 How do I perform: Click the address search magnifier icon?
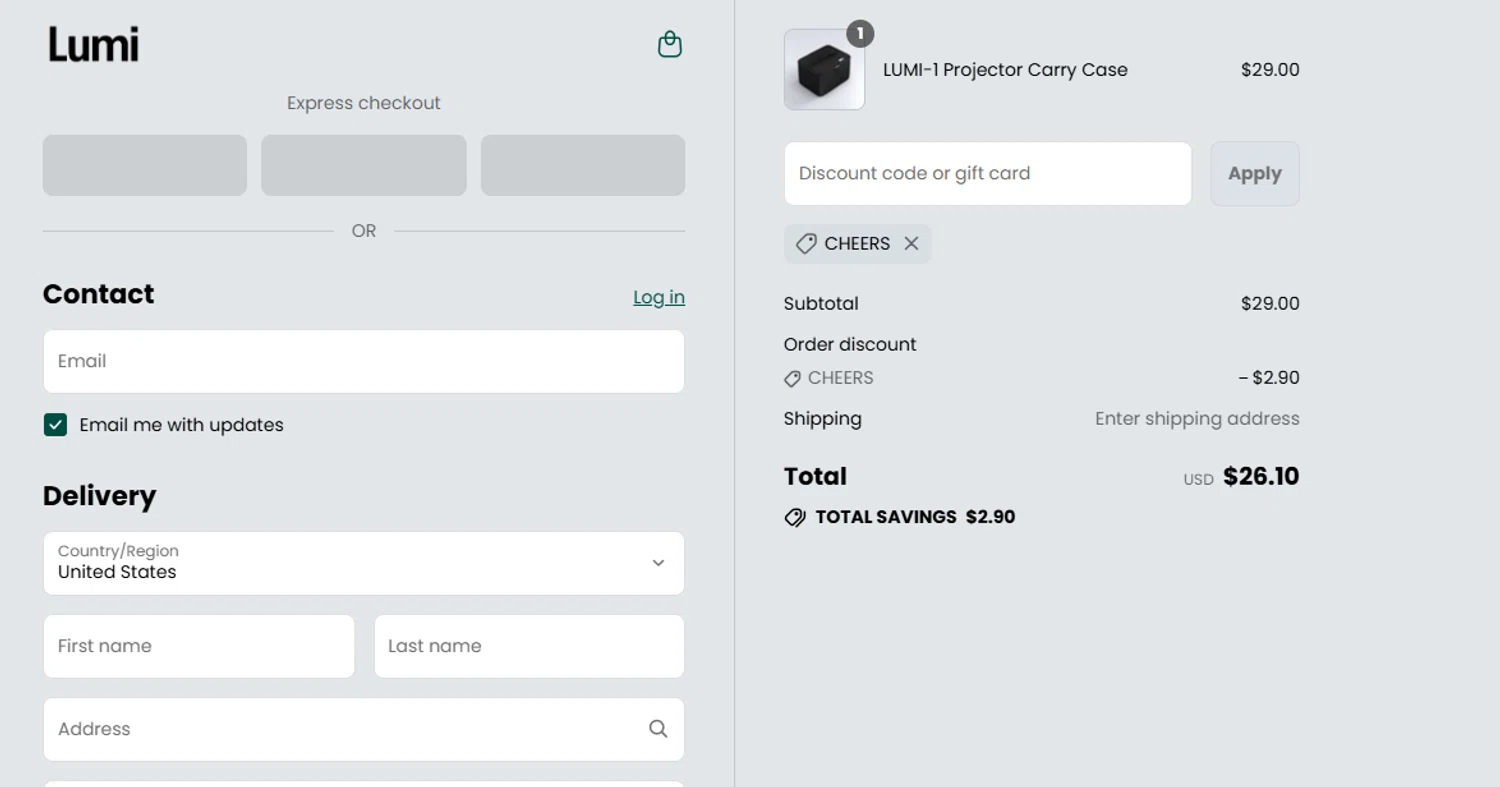(658, 729)
